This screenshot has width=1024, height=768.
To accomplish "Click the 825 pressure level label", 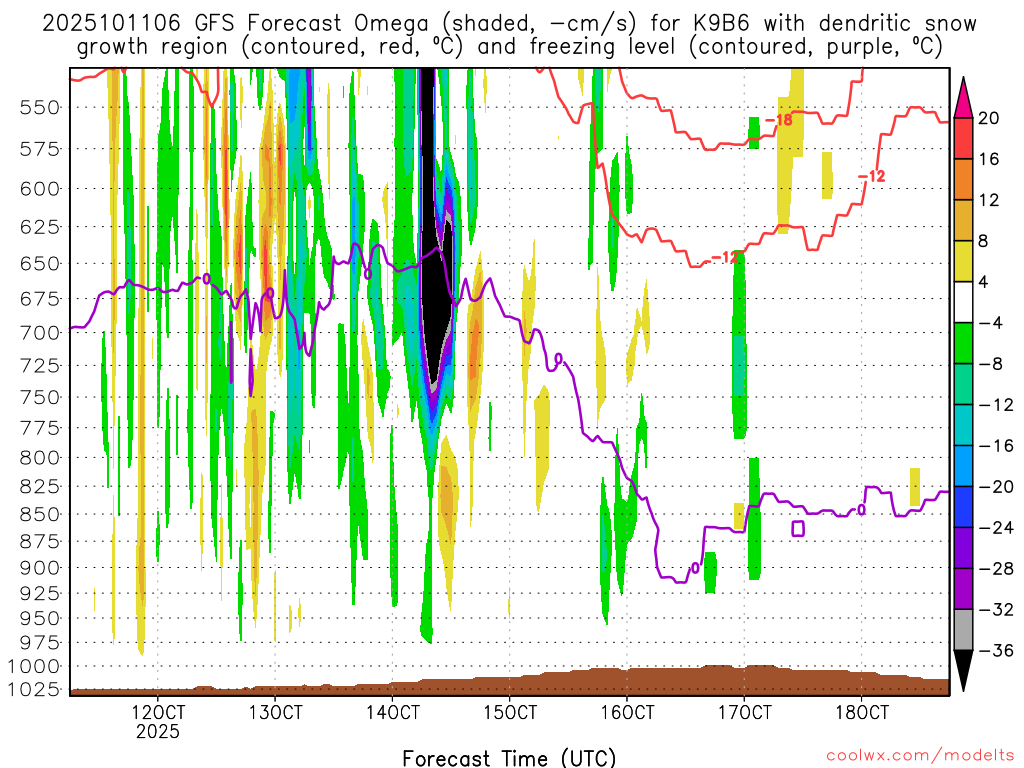I will click(x=40, y=487).
